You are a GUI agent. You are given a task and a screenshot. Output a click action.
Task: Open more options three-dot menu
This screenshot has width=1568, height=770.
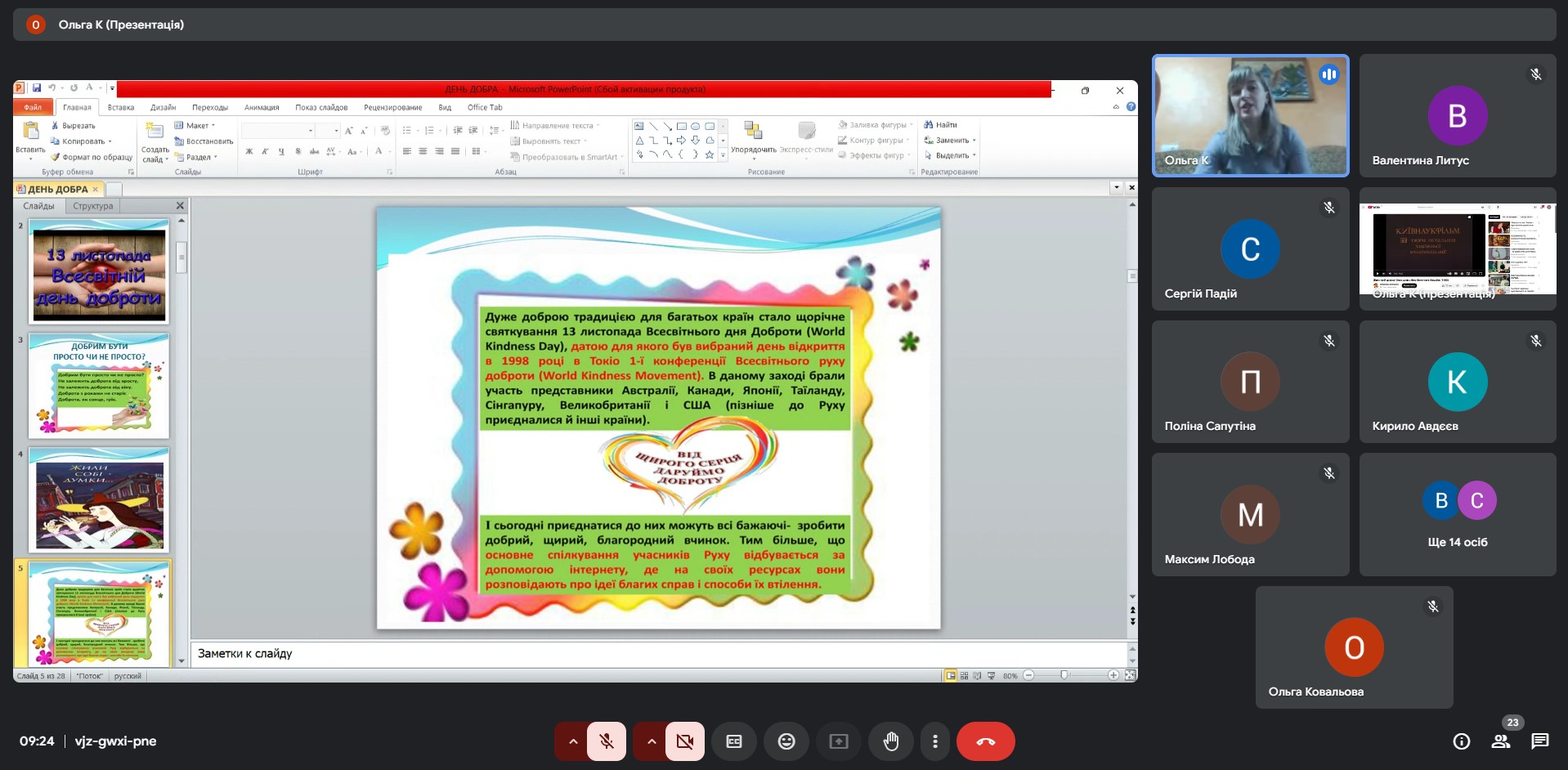(935, 741)
